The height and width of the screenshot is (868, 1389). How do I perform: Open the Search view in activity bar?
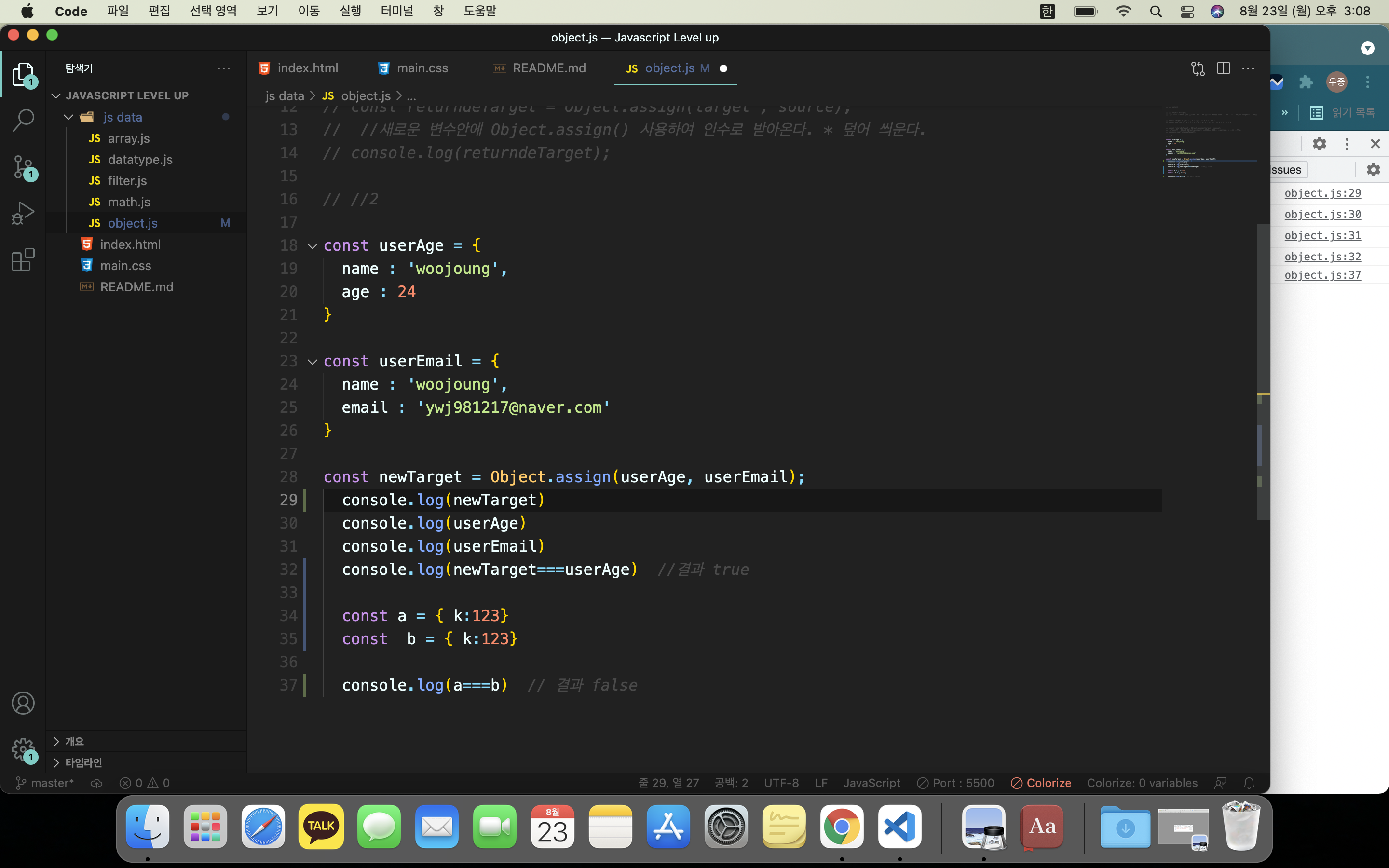(x=23, y=120)
